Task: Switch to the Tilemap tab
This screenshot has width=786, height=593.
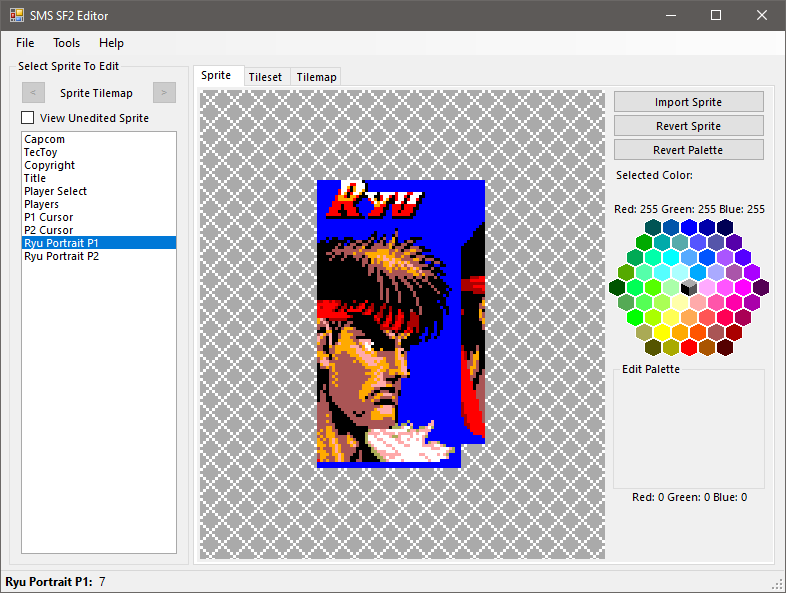Action: click(x=316, y=77)
